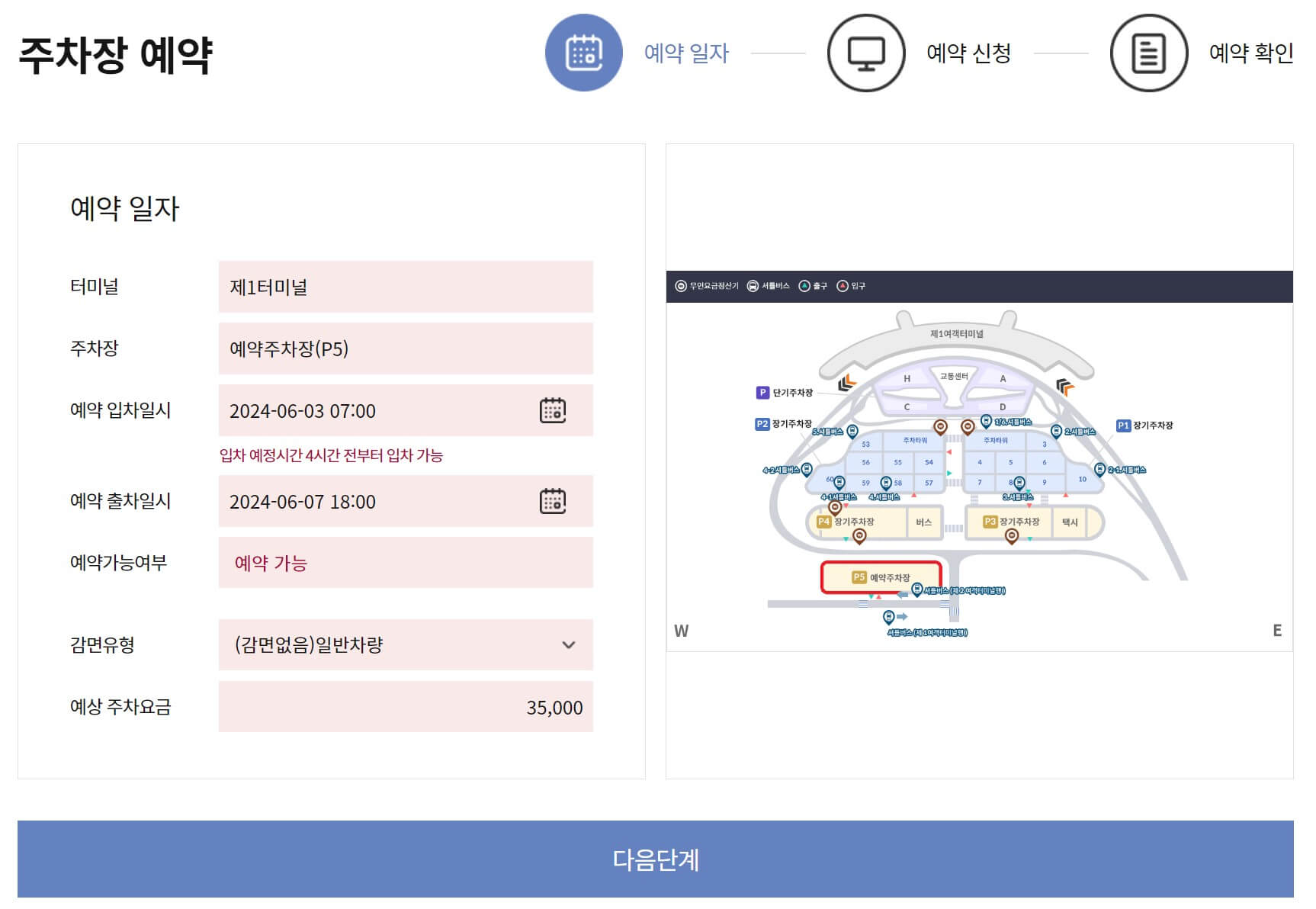Click the 4-1.셔틀버스 stop marker near 60
The height and width of the screenshot is (909, 1316).
tap(839, 483)
